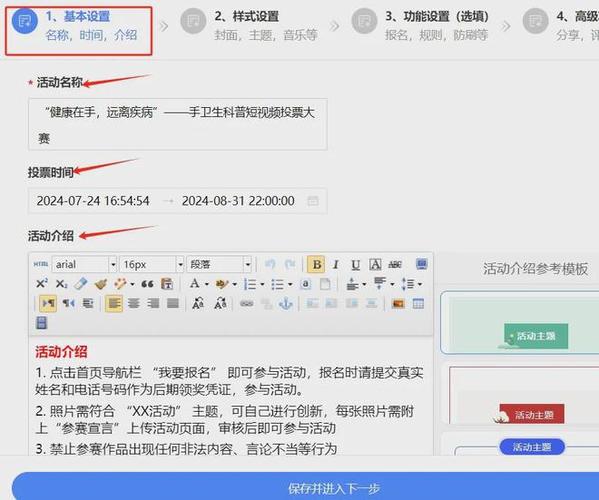Click the voting start time 2024-07-24

coord(93,201)
